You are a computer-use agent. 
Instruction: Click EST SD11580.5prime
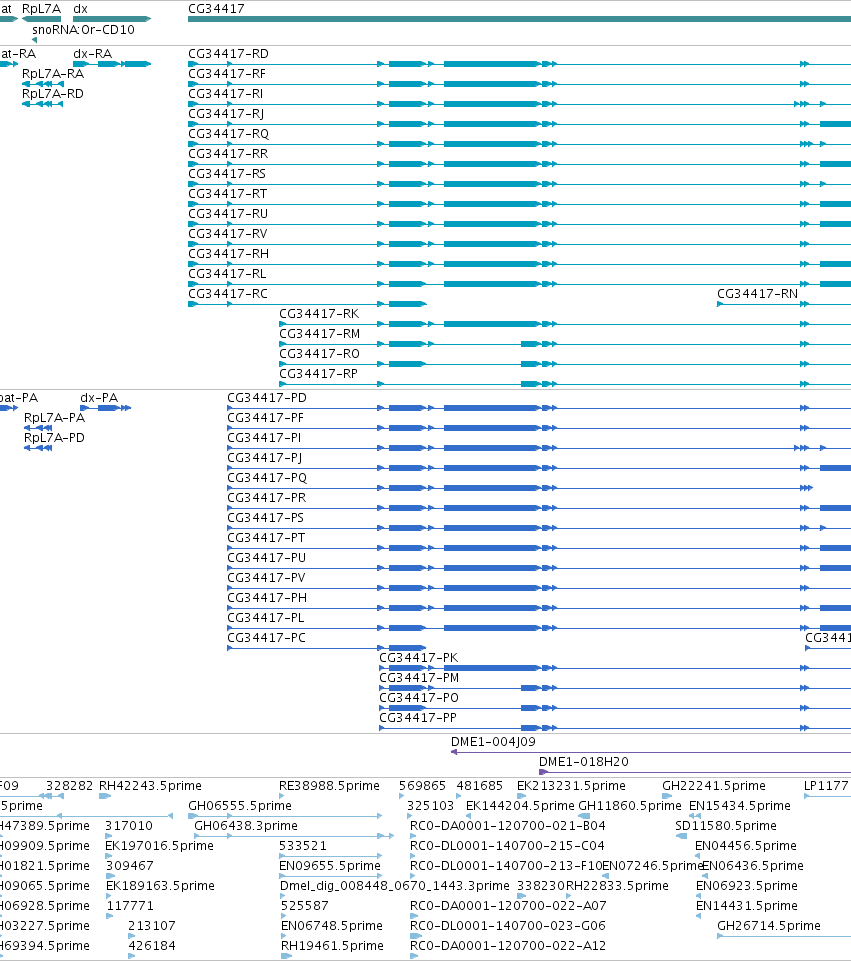coord(726,826)
